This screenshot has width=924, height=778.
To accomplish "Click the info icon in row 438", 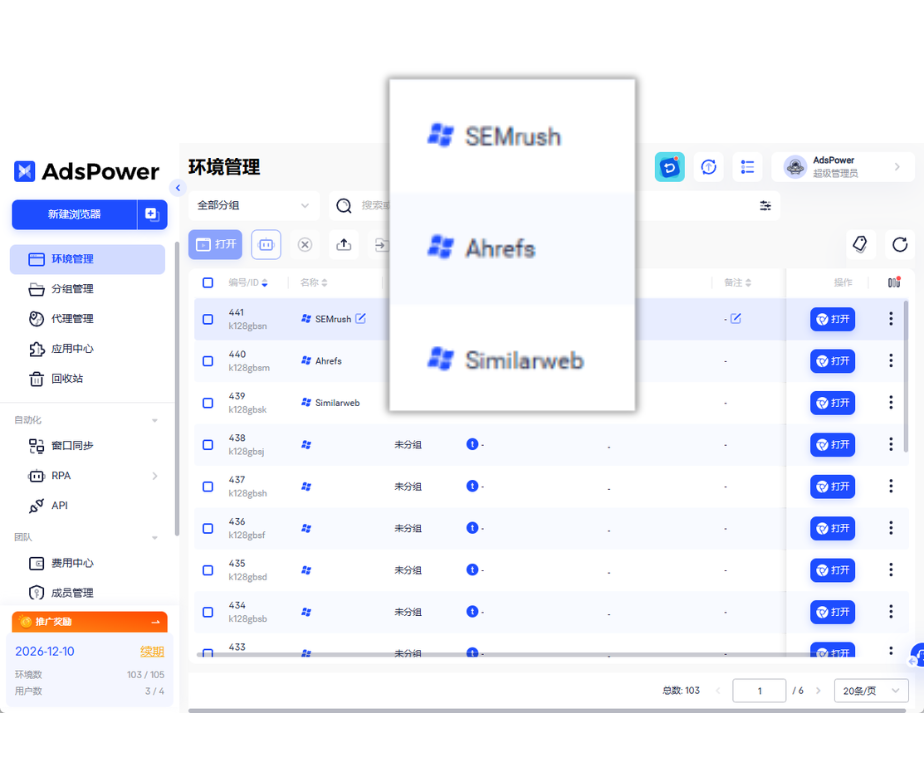I will pyautogui.click(x=472, y=444).
